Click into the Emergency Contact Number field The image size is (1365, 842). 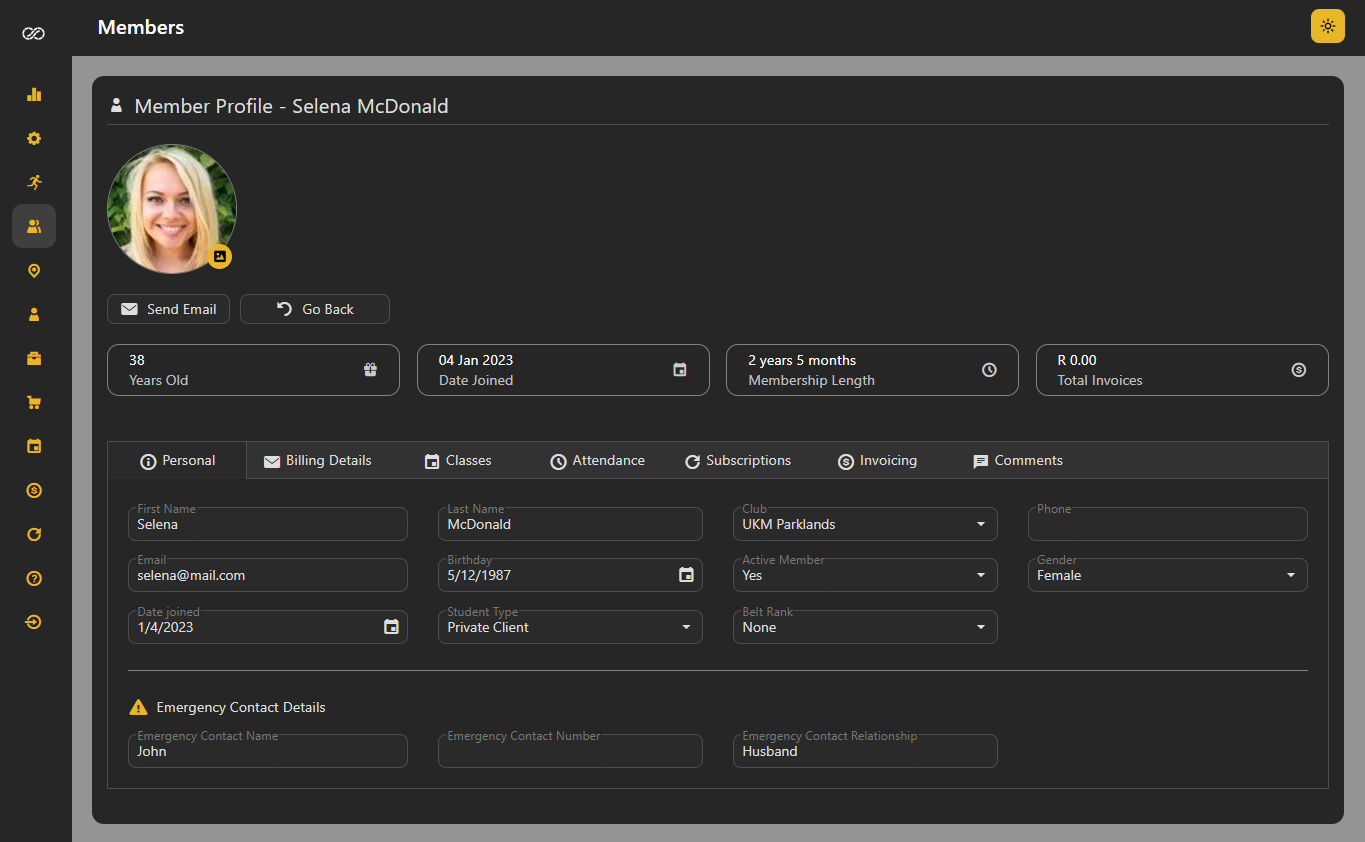tap(570, 752)
